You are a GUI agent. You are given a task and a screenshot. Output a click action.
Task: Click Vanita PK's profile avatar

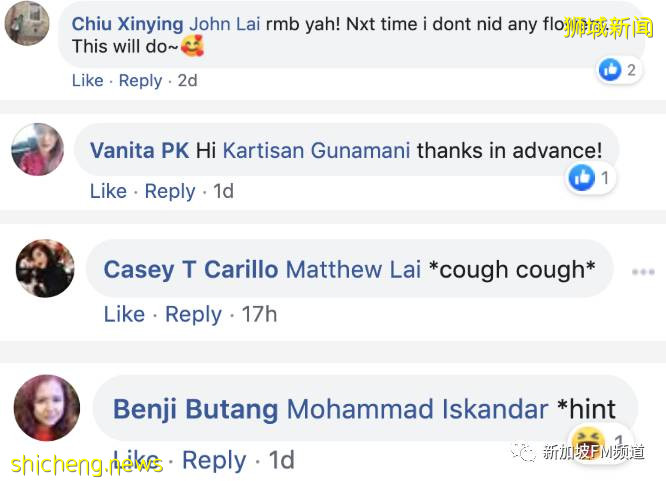tap(39, 150)
